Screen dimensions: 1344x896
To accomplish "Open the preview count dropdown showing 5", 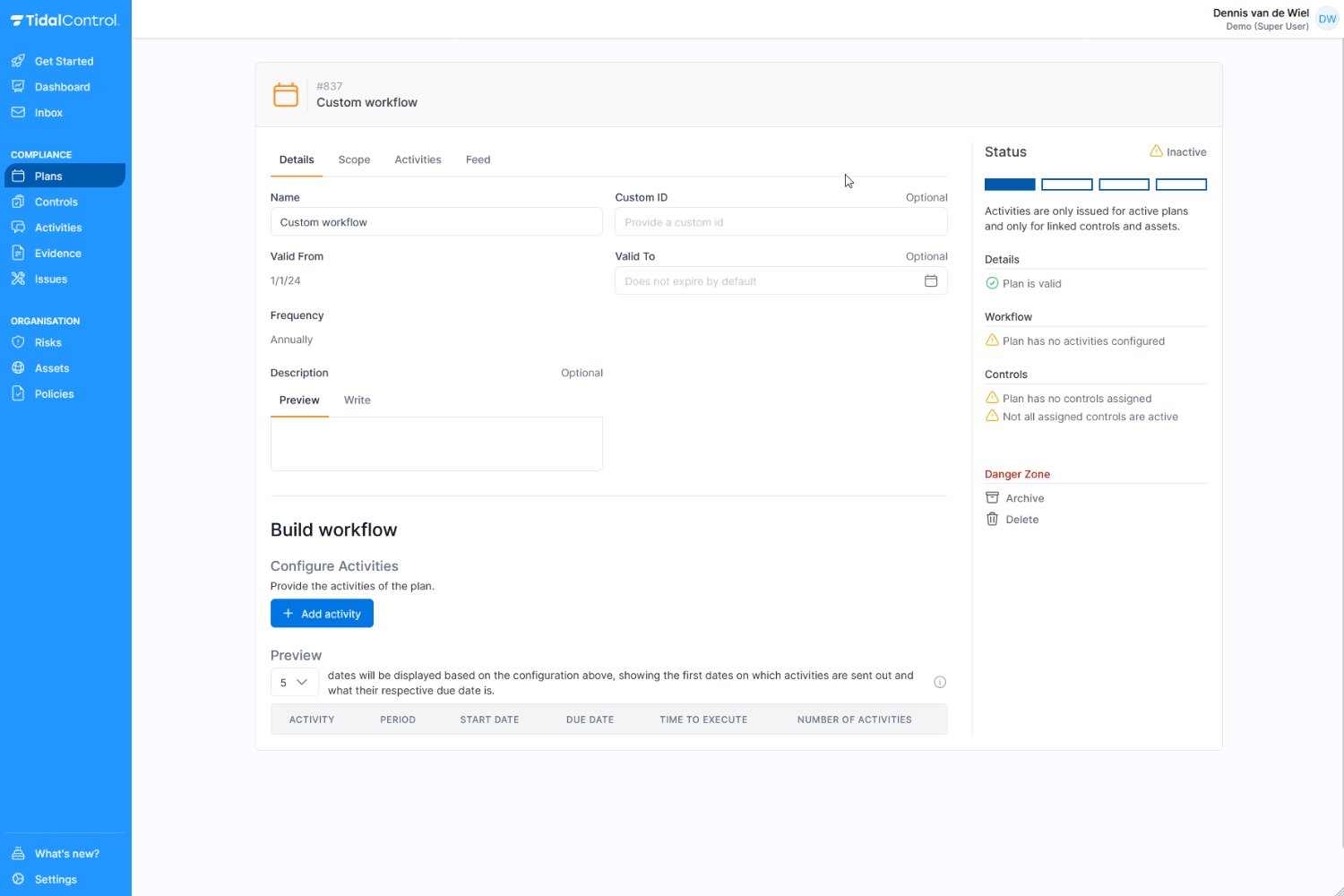I will pos(294,682).
